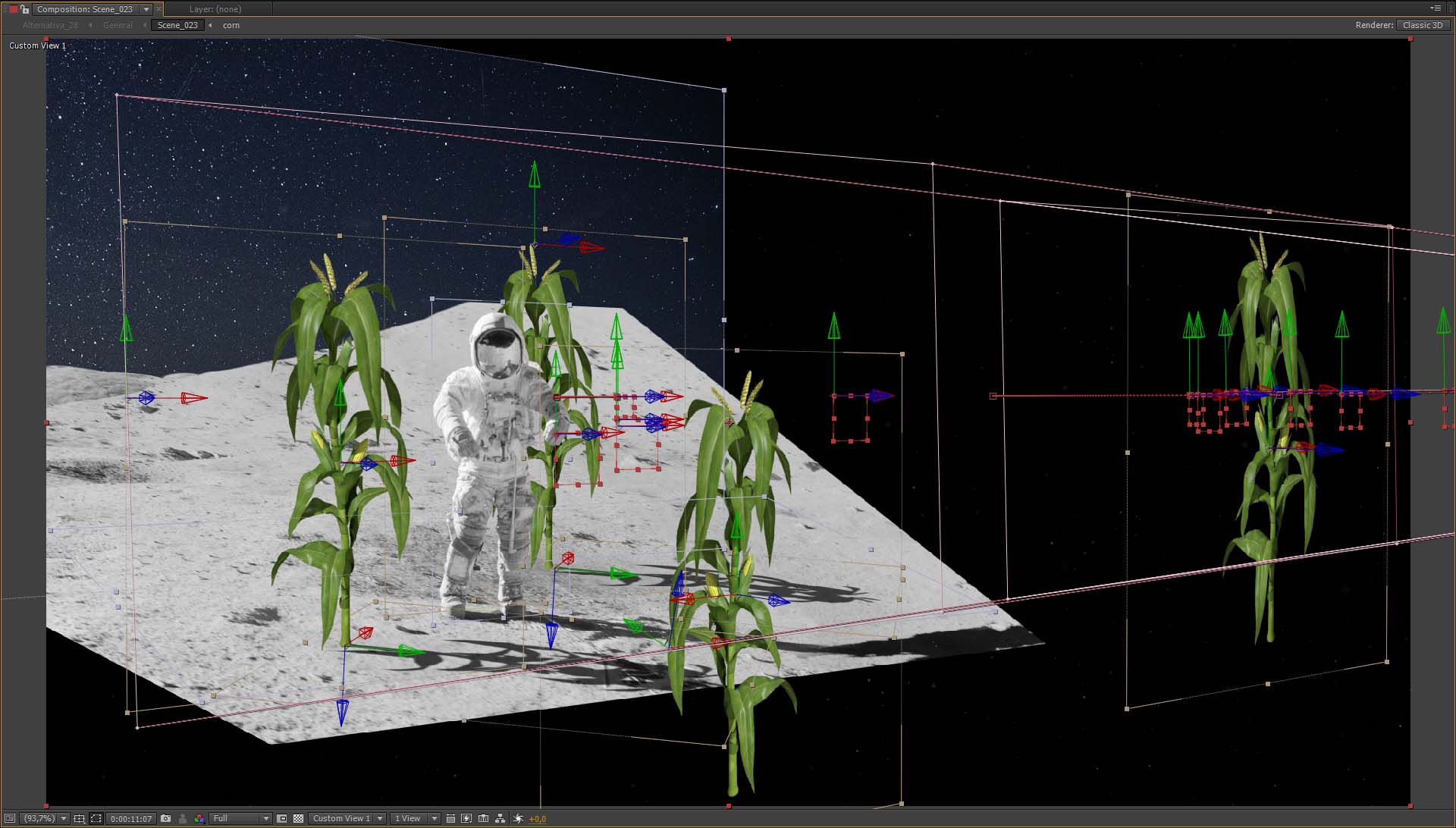Open the Comp Flowchart icon
Viewport: 1456px width, 828px height.
tap(500, 819)
